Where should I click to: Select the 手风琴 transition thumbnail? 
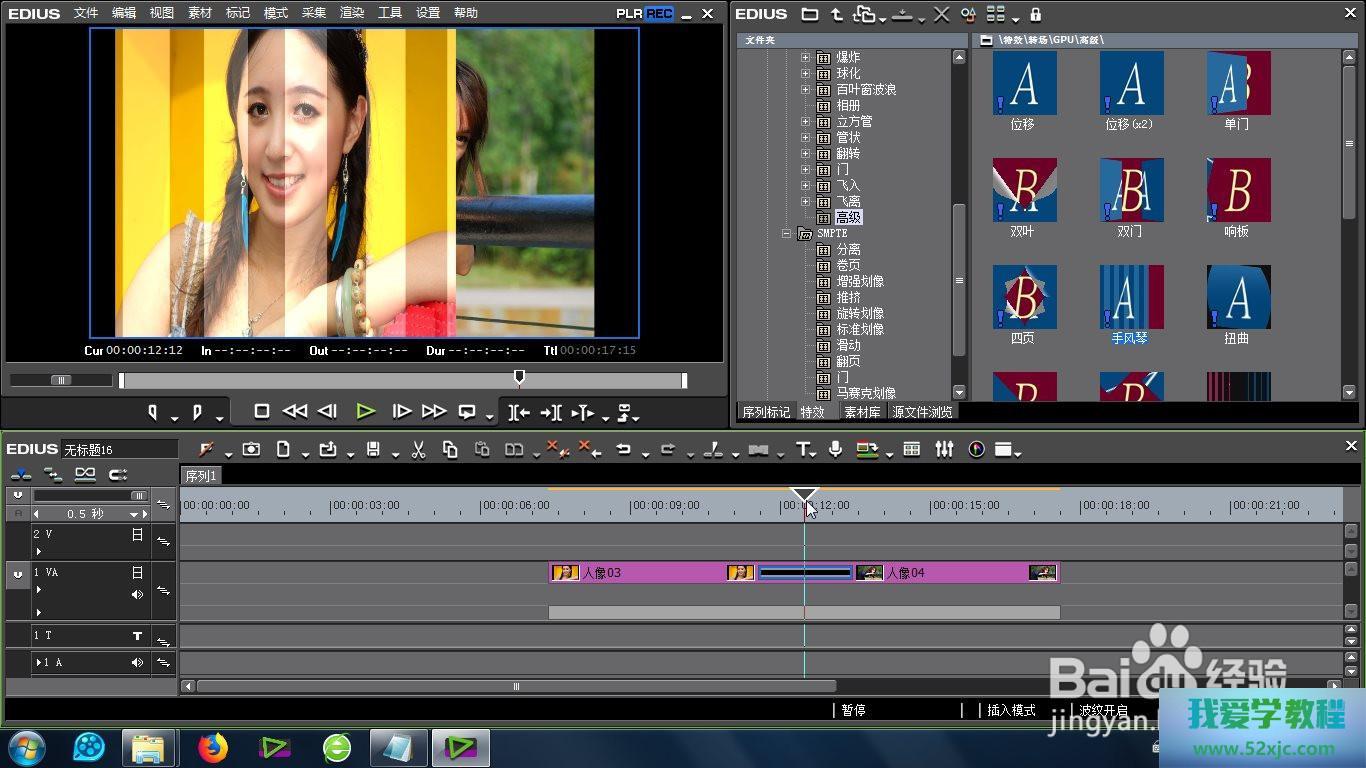pos(1130,299)
